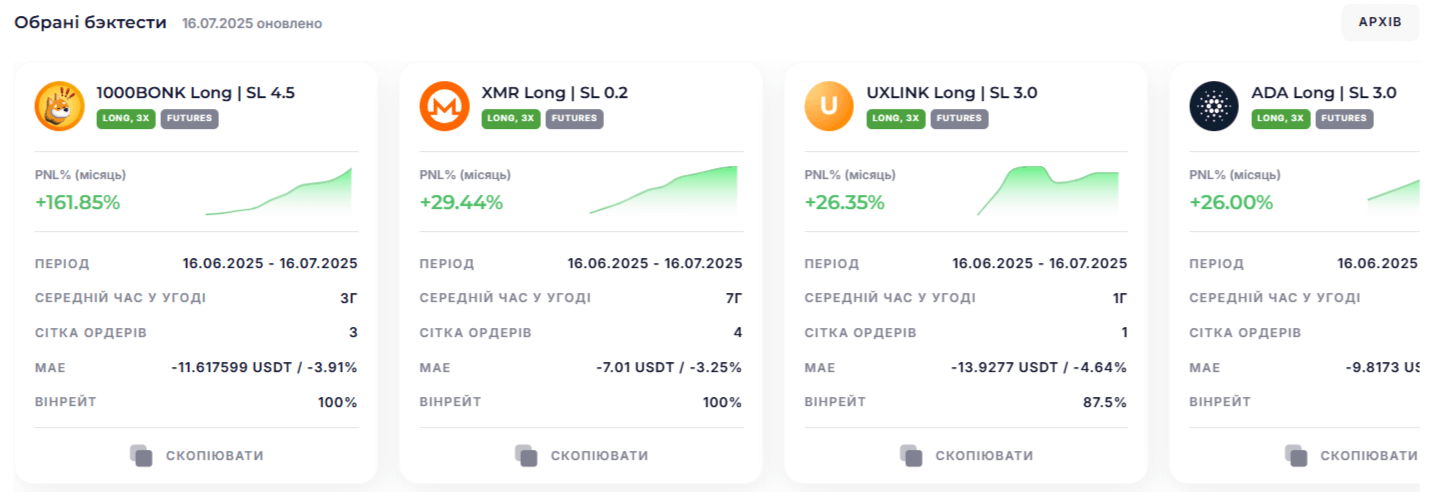Click the UXLINK PNL chart
Screen dimensions: 1434x492
[1048, 191]
